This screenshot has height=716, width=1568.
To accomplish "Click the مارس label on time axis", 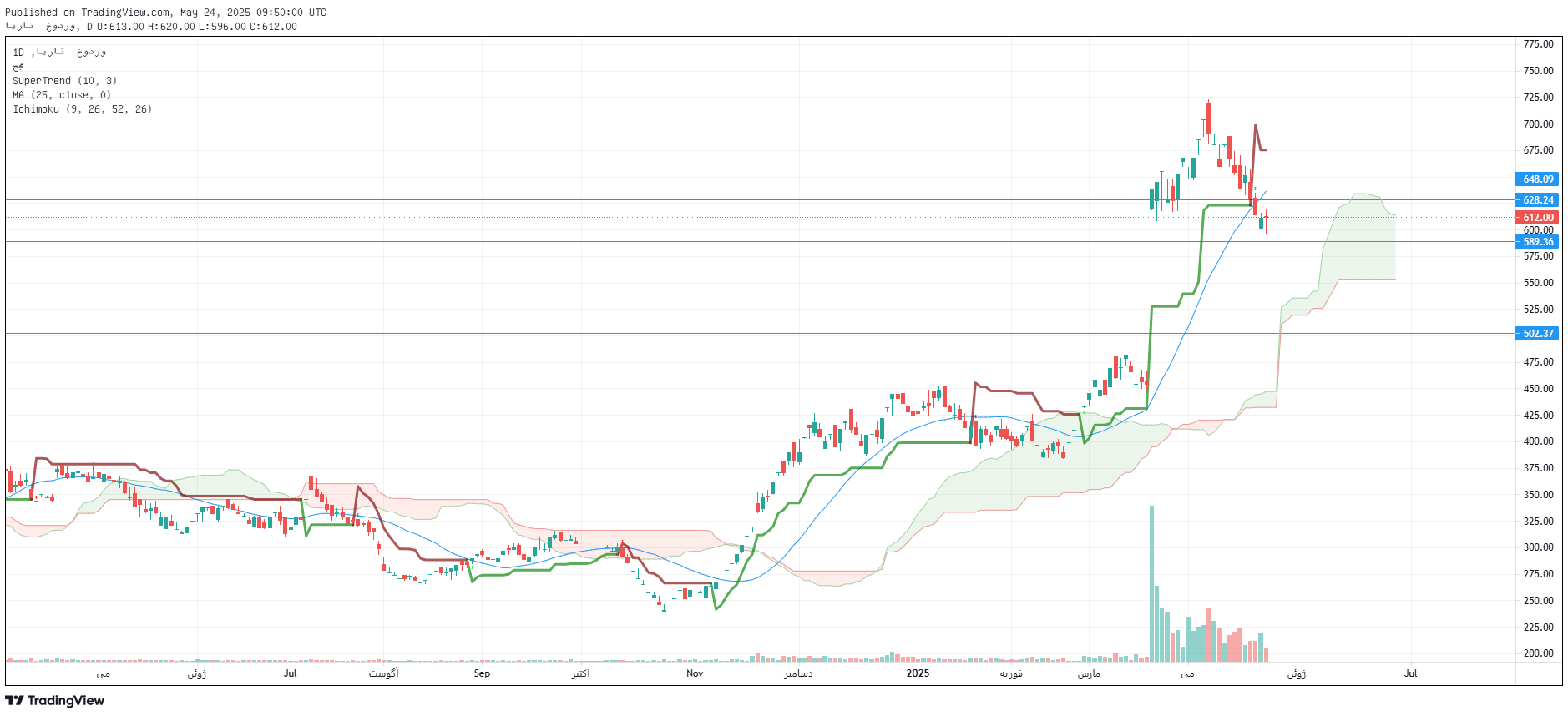I will pyautogui.click(x=1089, y=673).
